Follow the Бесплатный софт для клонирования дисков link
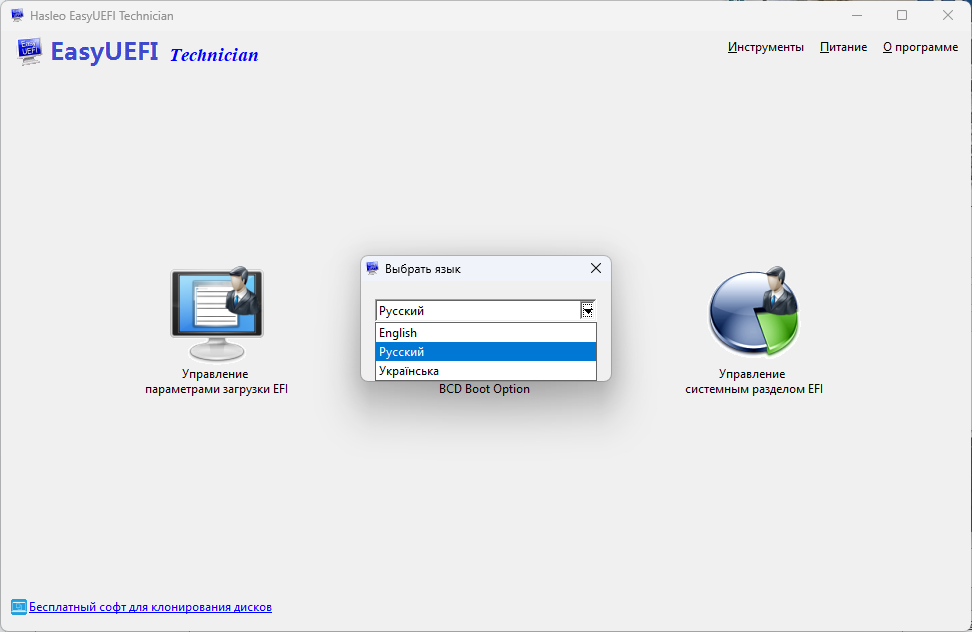The image size is (972, 632). click(x=150, y=607)
